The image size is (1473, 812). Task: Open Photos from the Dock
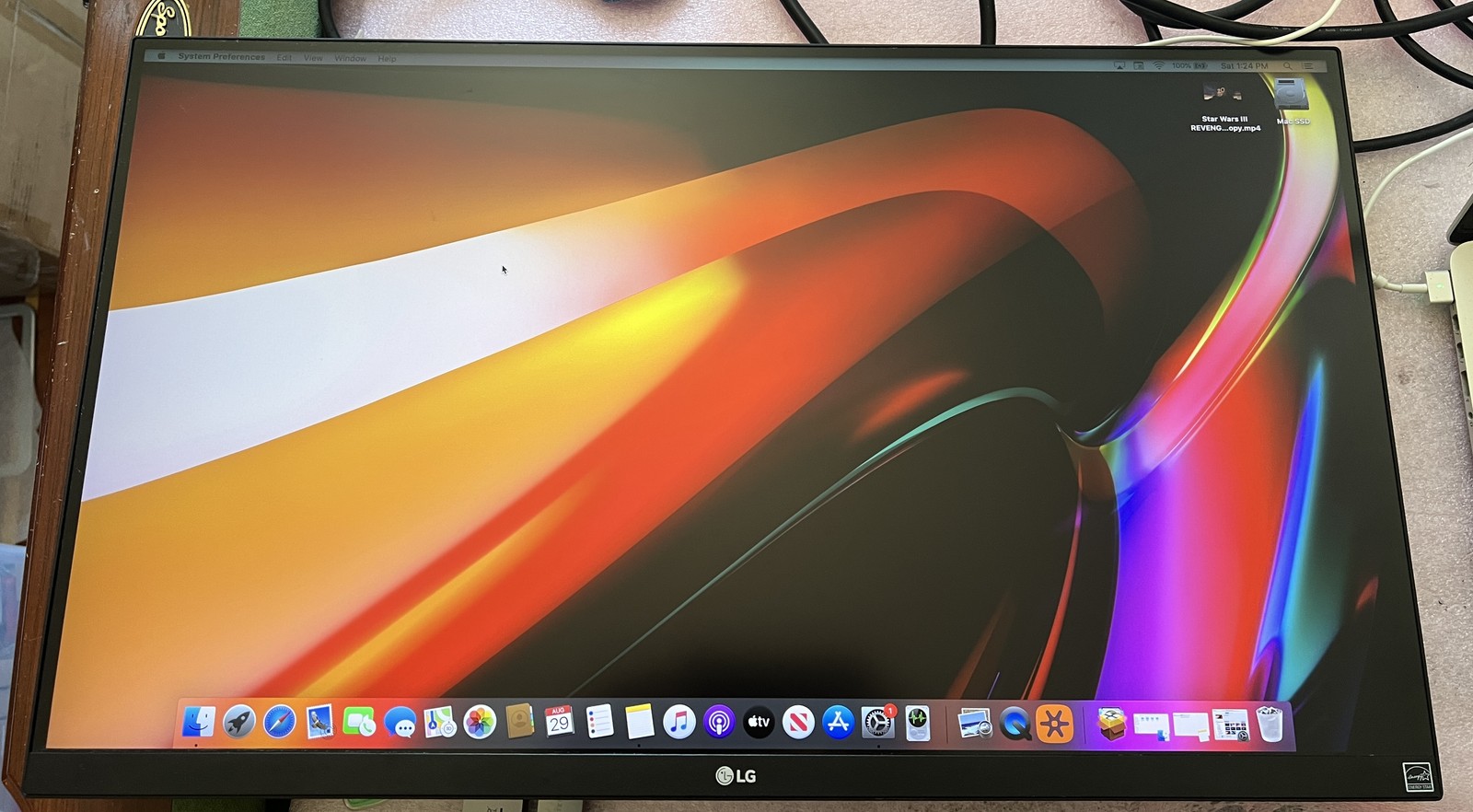tap(479, 723)
